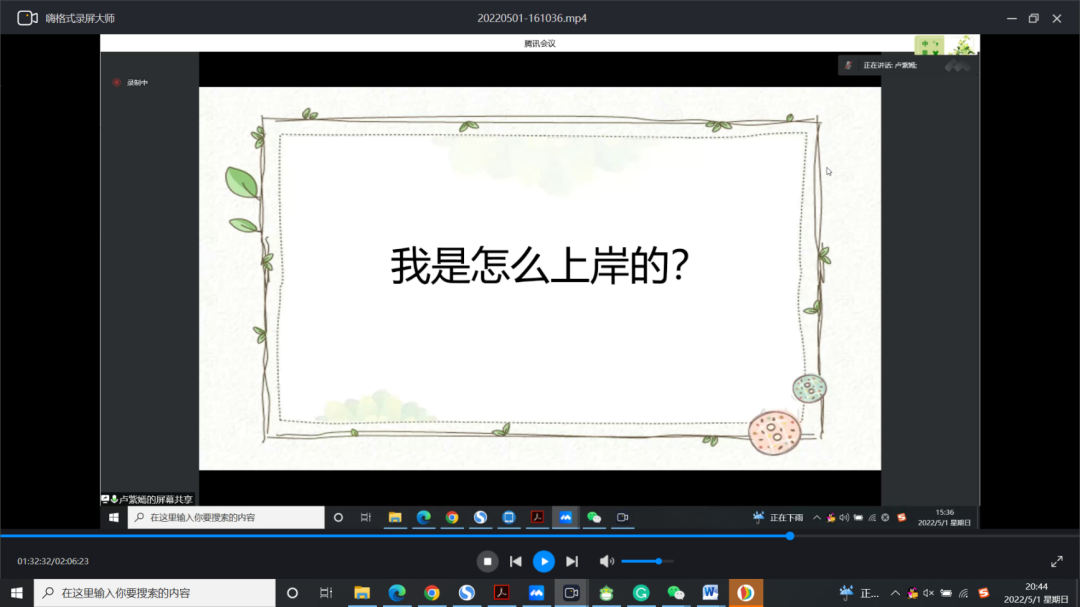Open Task View on host taskbar
The image size is (1080, 607).
click(327, 593)
